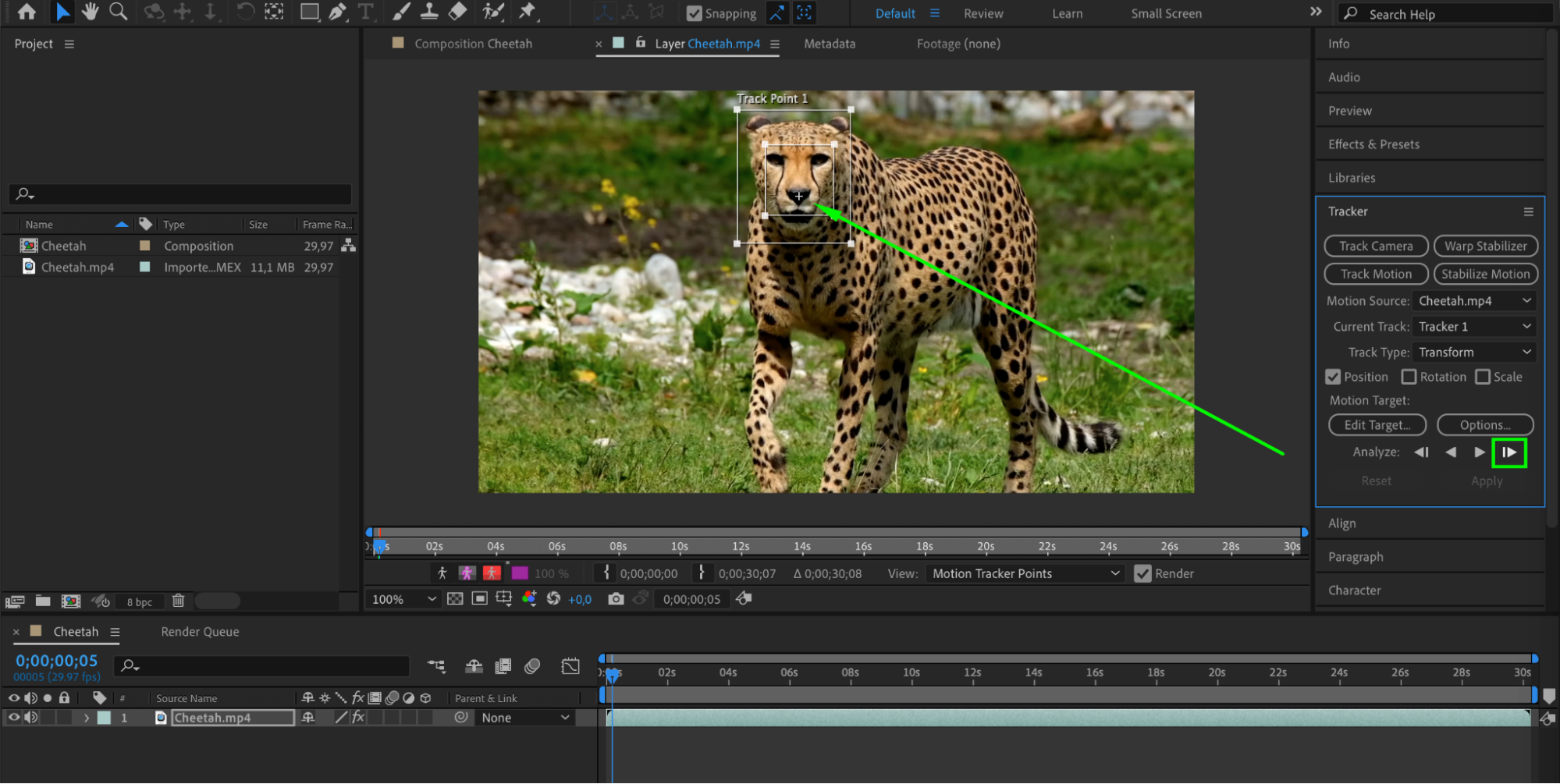This screenshot has height=784, width=1560.
Task: Enable the Rotation checkbox in Tracker
Action: 1409,377
